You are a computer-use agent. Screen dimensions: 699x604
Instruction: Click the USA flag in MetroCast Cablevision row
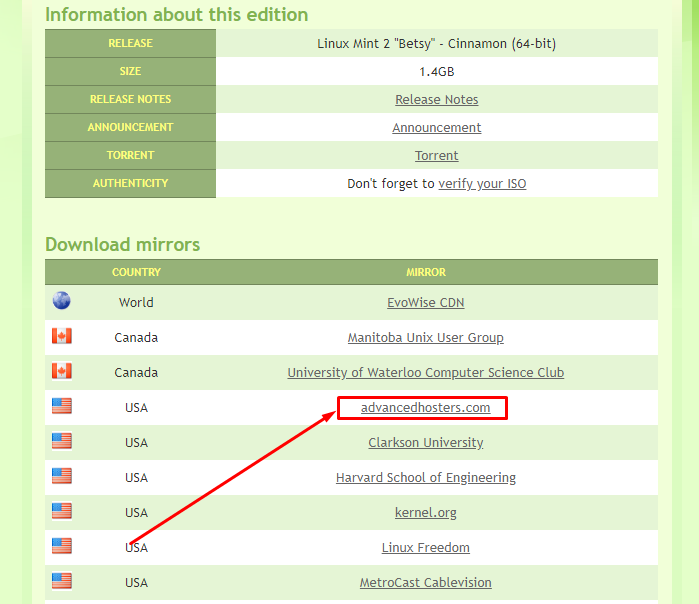point(62,581)
